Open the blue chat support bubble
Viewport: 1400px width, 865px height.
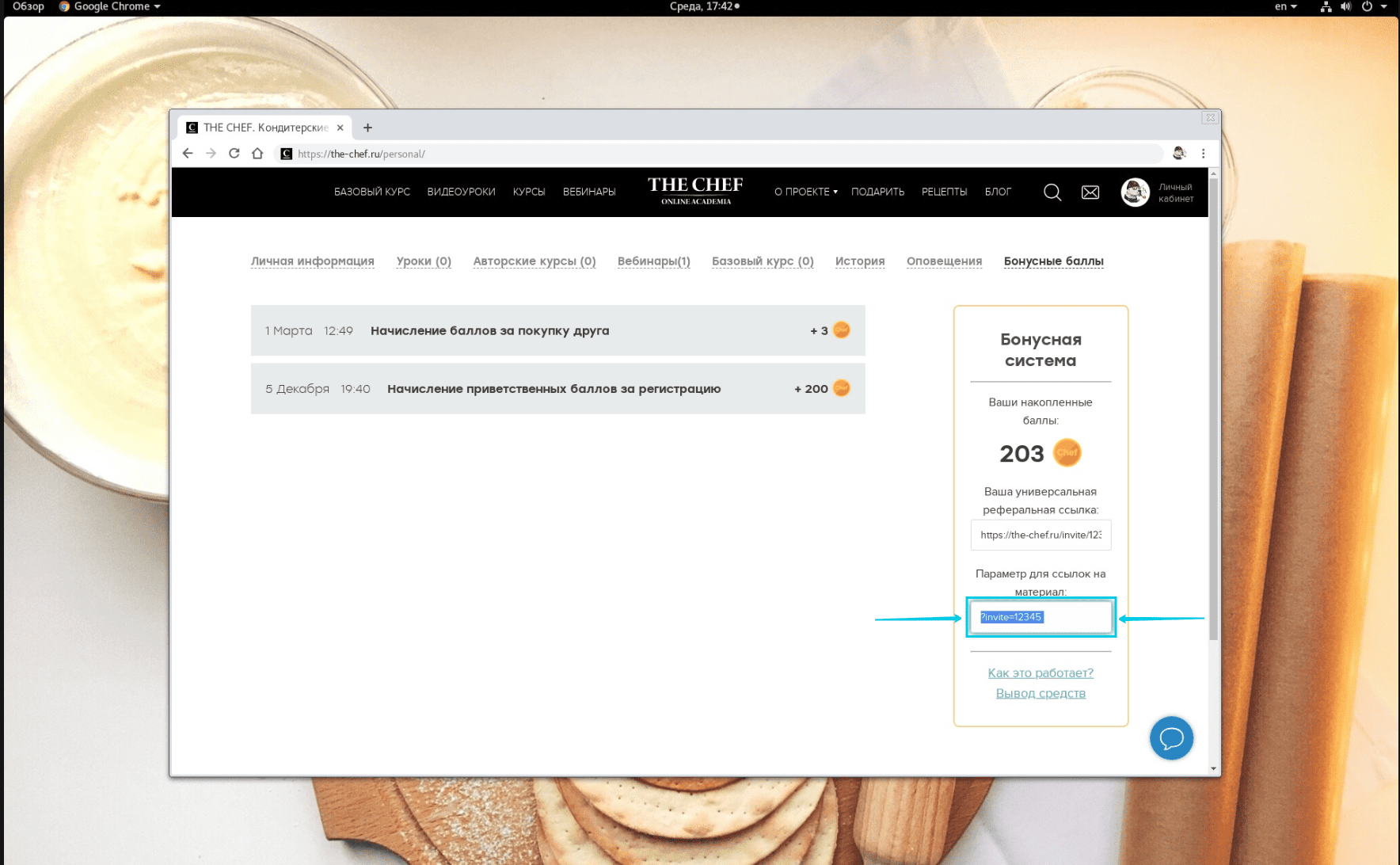(1171, 738)
